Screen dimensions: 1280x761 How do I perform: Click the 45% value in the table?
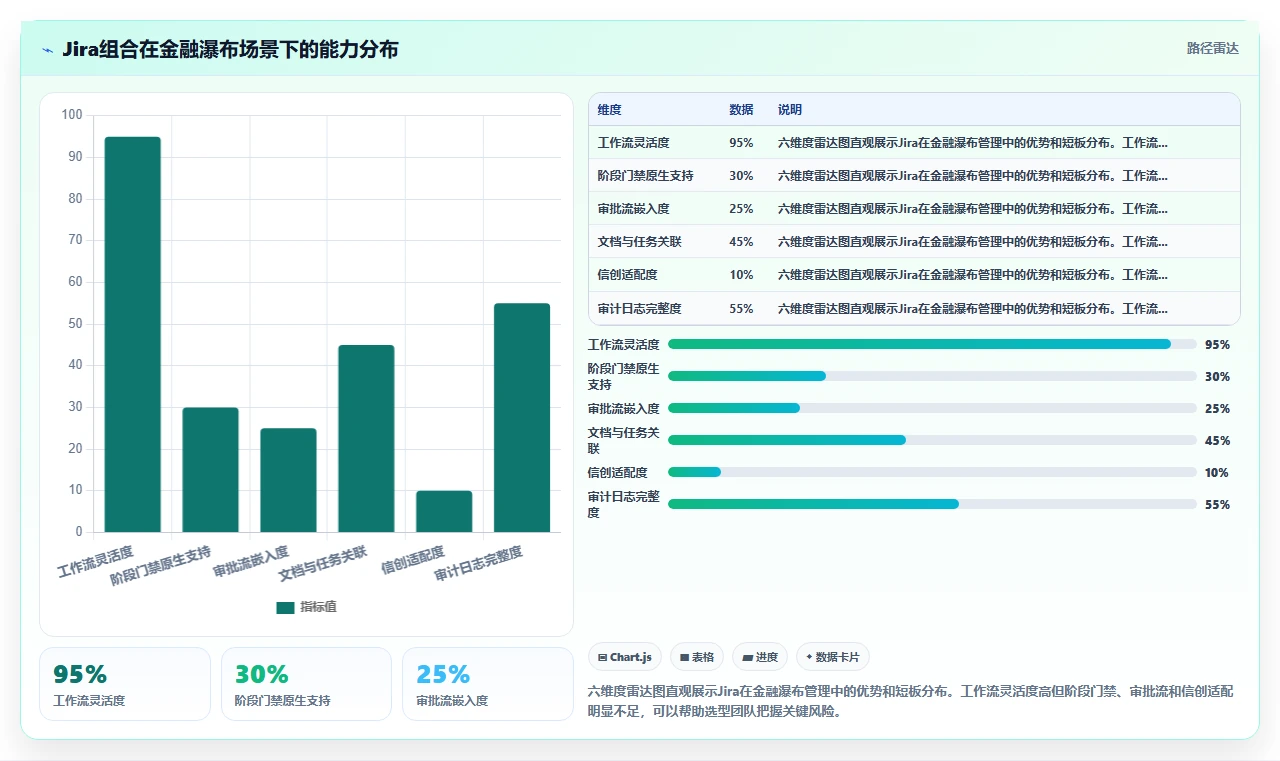pos(741,242)
